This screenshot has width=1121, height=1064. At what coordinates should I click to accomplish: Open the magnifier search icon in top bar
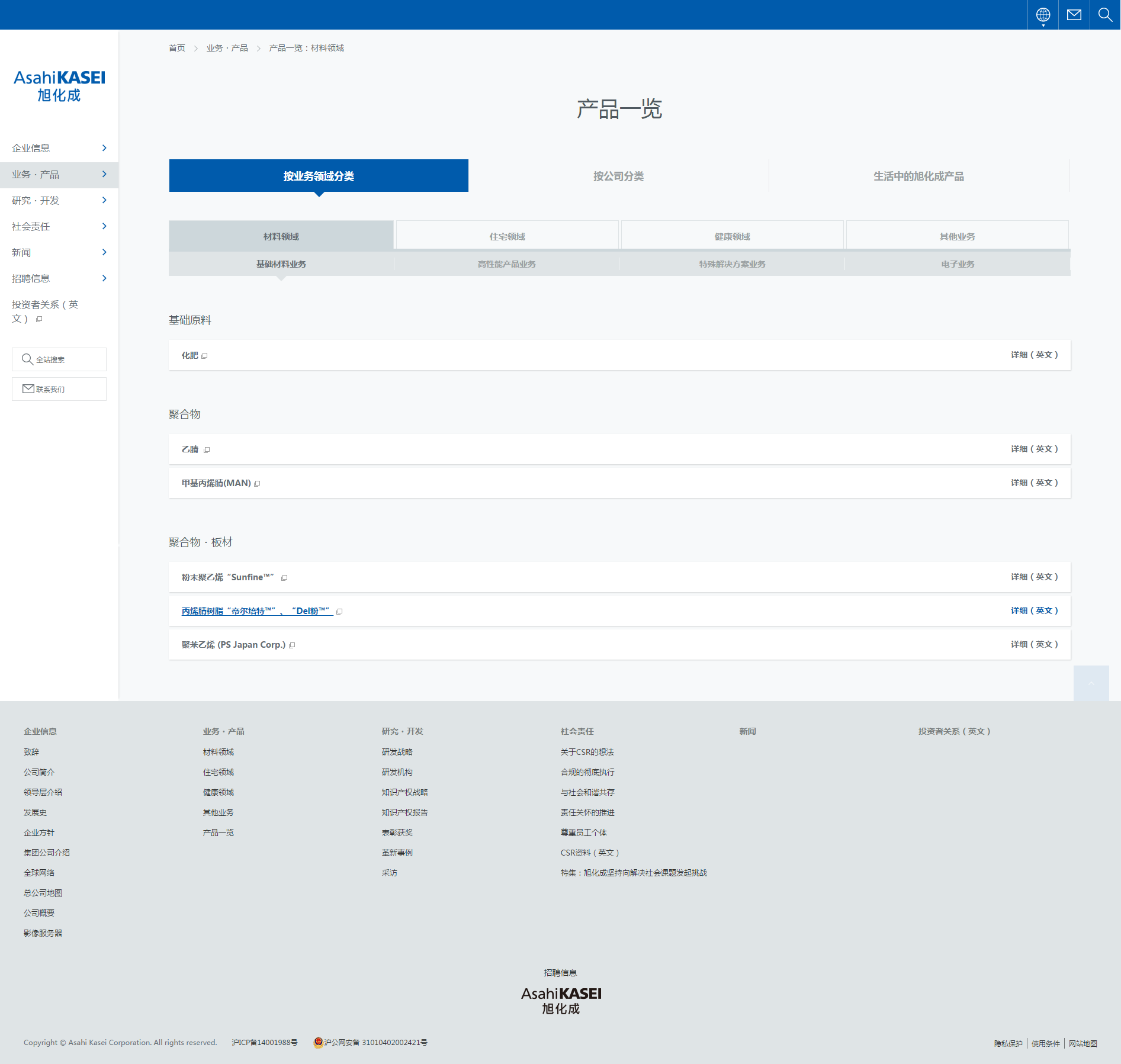(x=1105, y=15)
